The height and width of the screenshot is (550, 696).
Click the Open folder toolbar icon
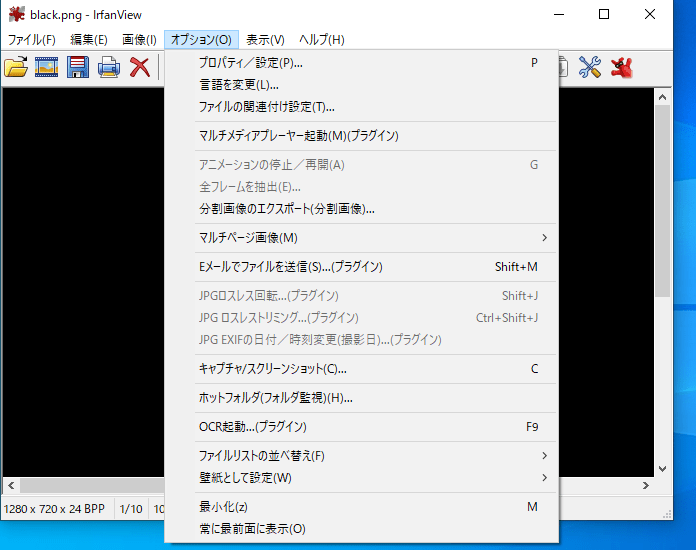(16, 67)
